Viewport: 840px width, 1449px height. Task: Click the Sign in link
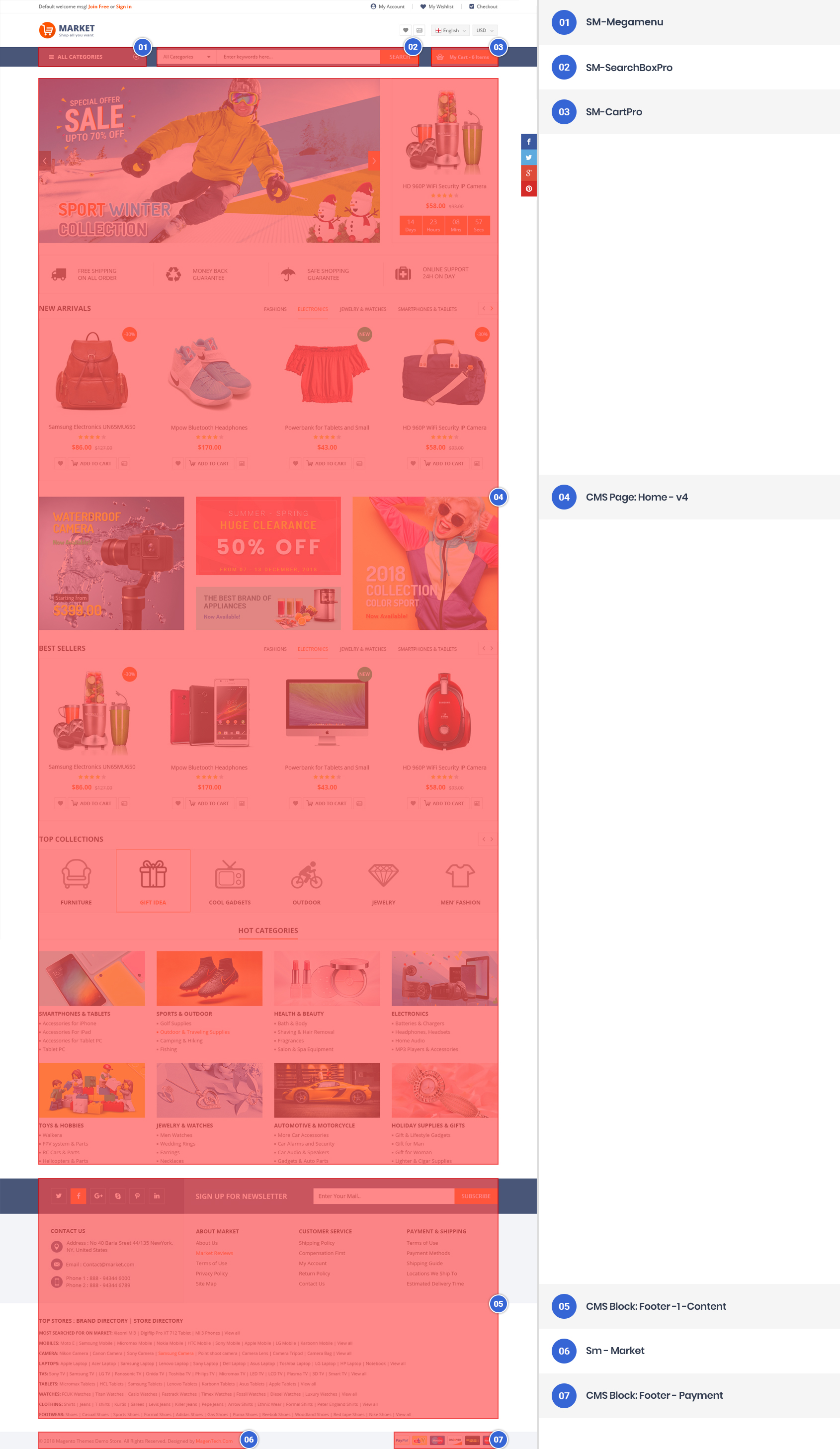124,7
